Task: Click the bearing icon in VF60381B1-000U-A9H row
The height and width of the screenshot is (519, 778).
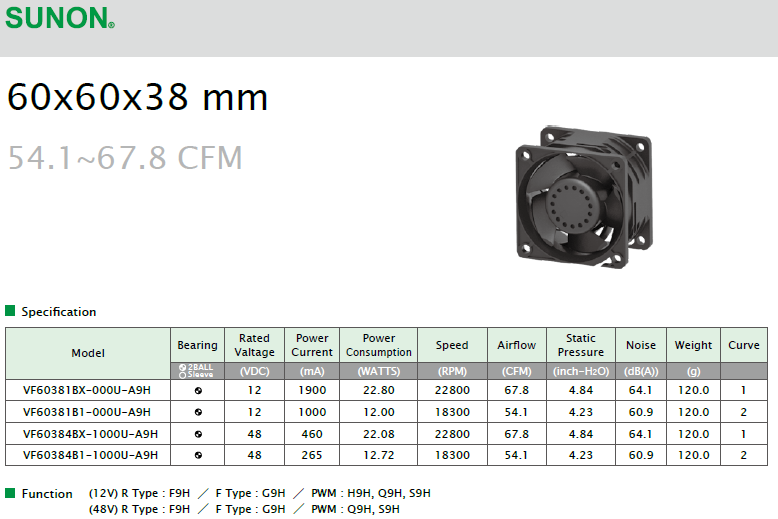Action: tap(198, 412)
